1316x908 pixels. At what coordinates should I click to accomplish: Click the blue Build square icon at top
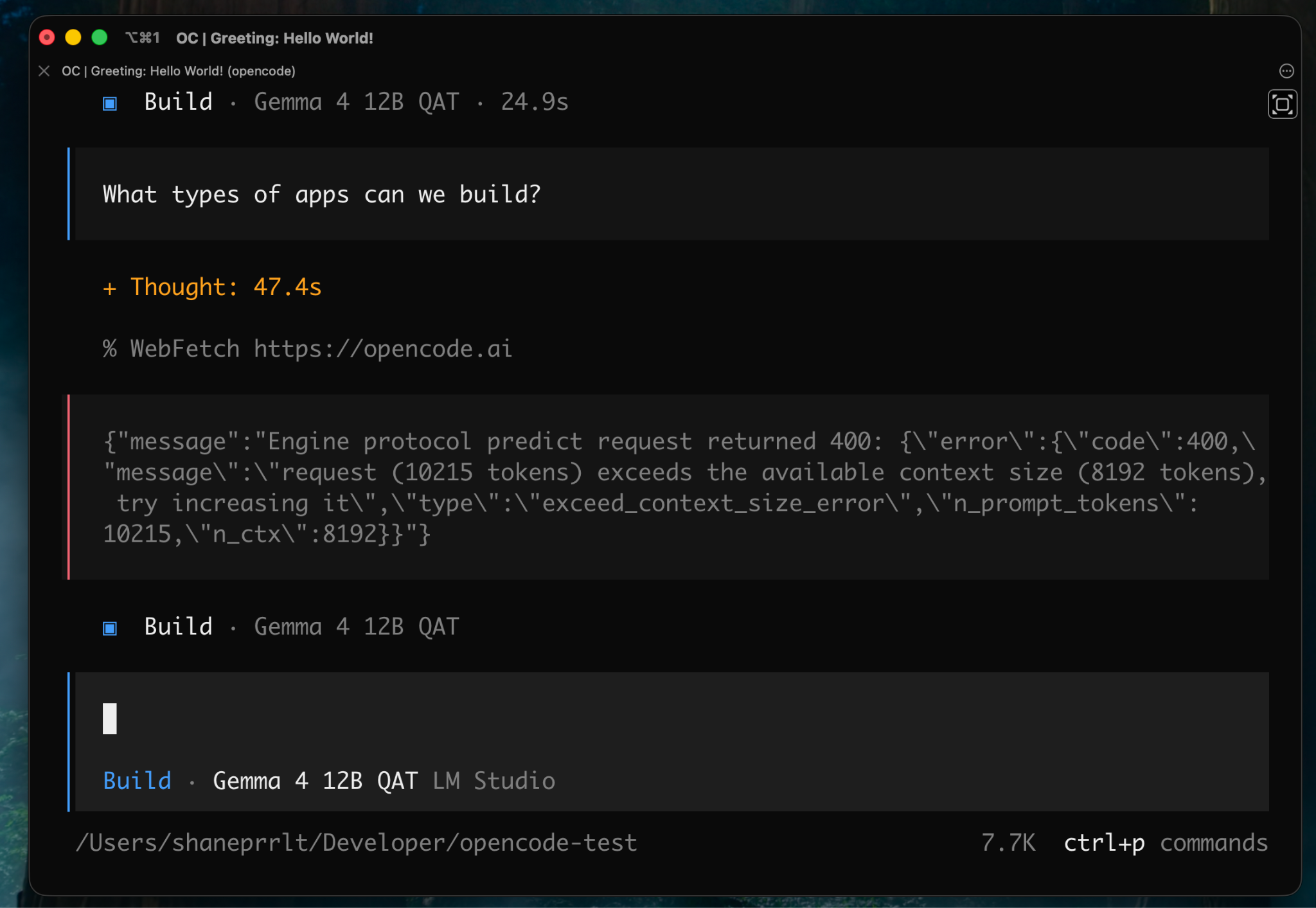(x=110, y=103)
